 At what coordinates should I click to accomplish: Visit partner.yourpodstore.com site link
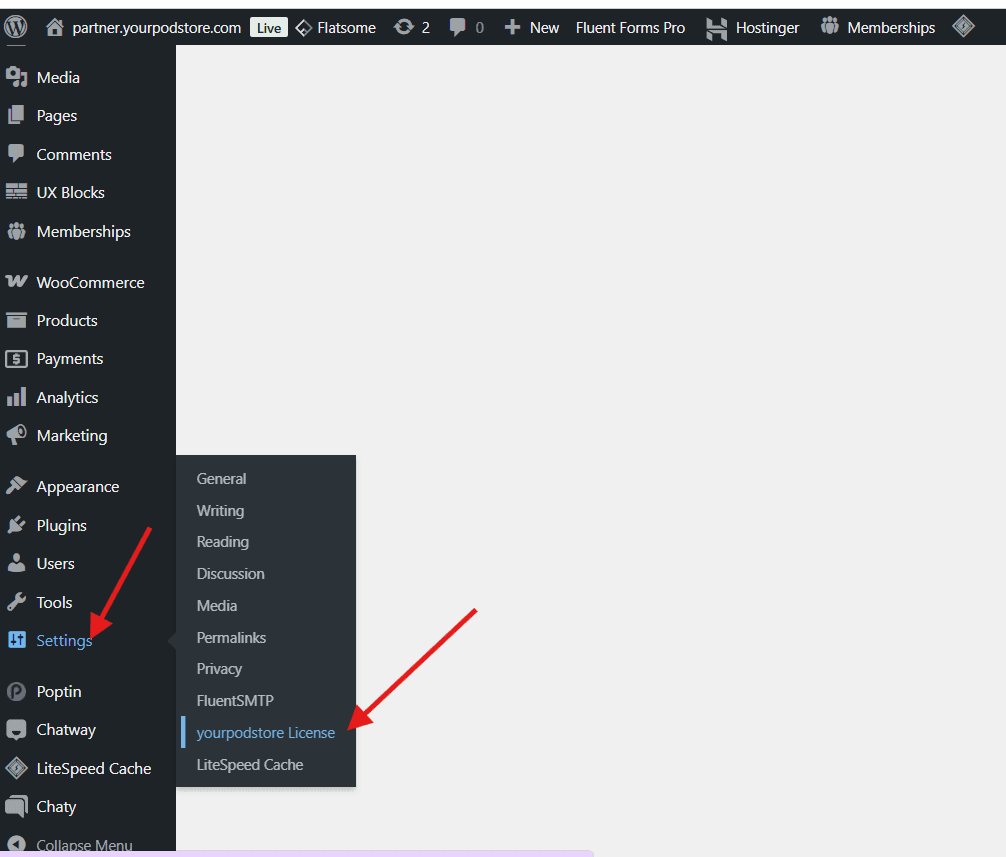156,27
